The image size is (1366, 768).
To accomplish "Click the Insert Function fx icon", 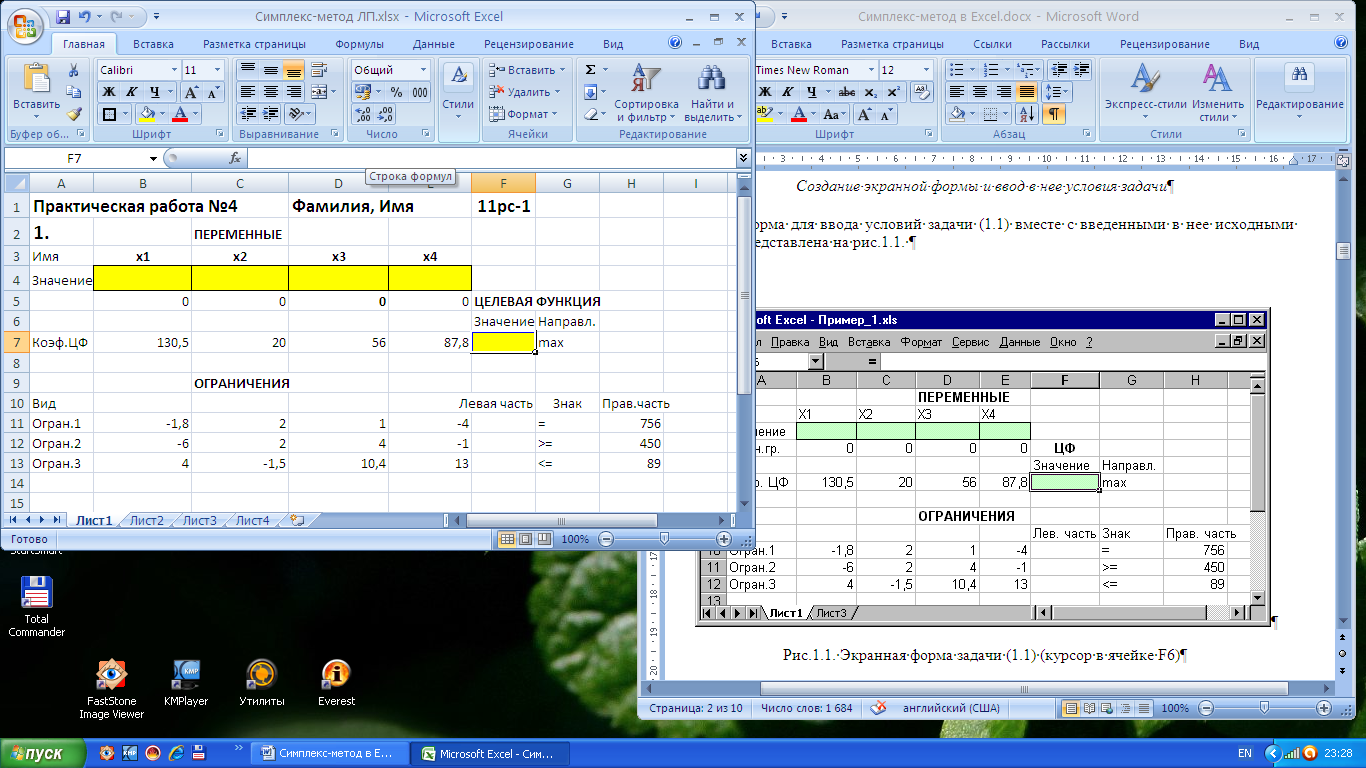I will [235, 158].
